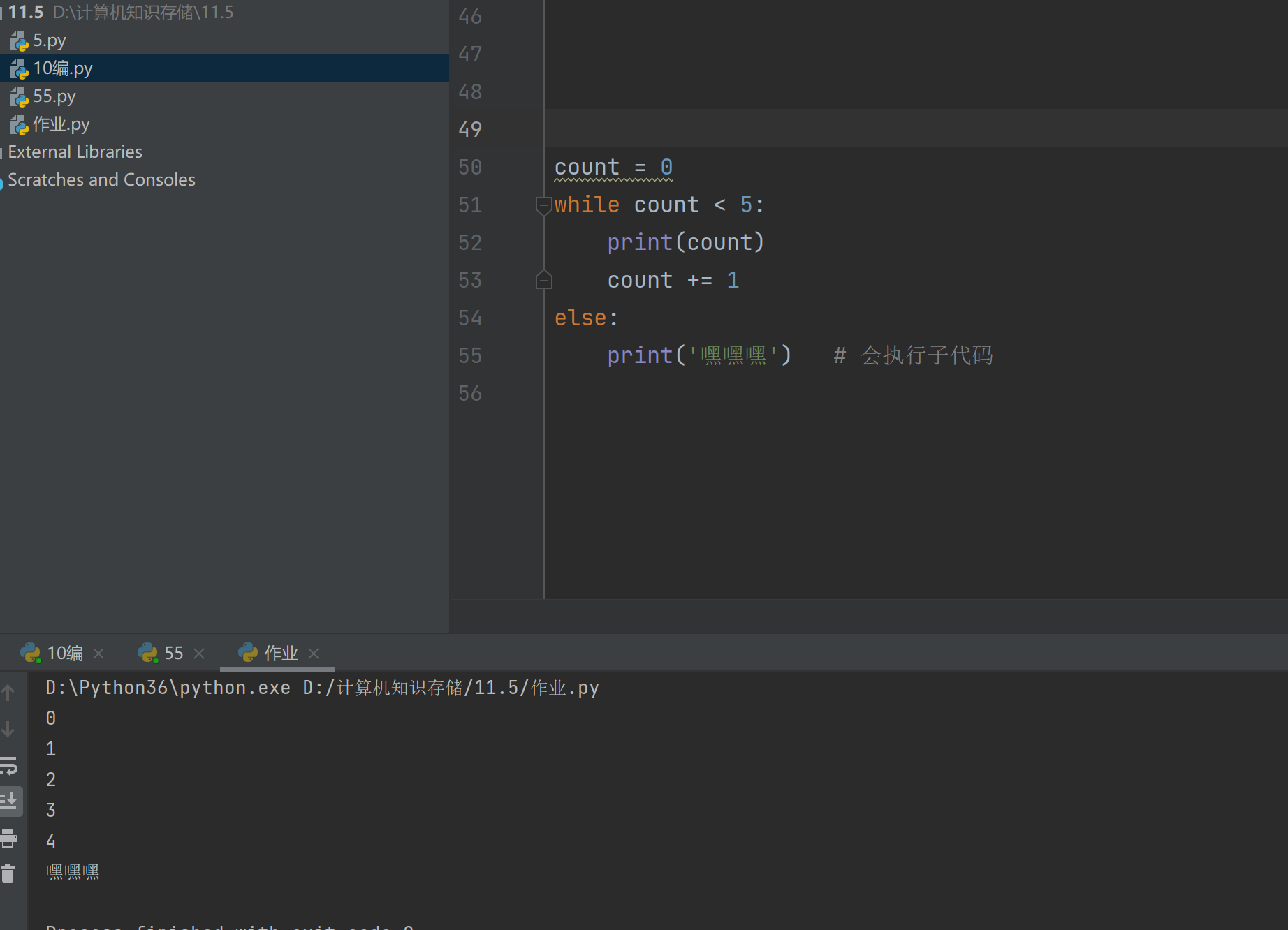This screenshot has width=1288, height=930.
Task: Click the console output line '4'
Action: point(50,841)
